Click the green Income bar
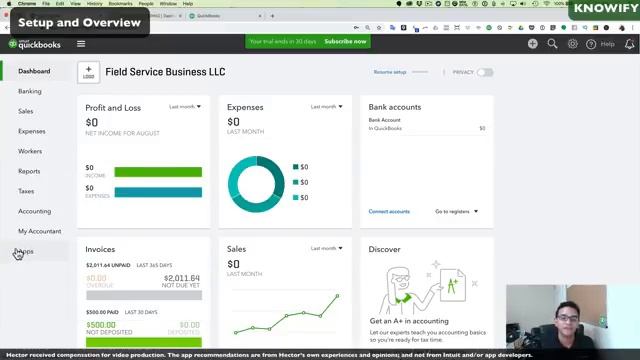This screenshot has height=360, width=640. click(158, 172)
